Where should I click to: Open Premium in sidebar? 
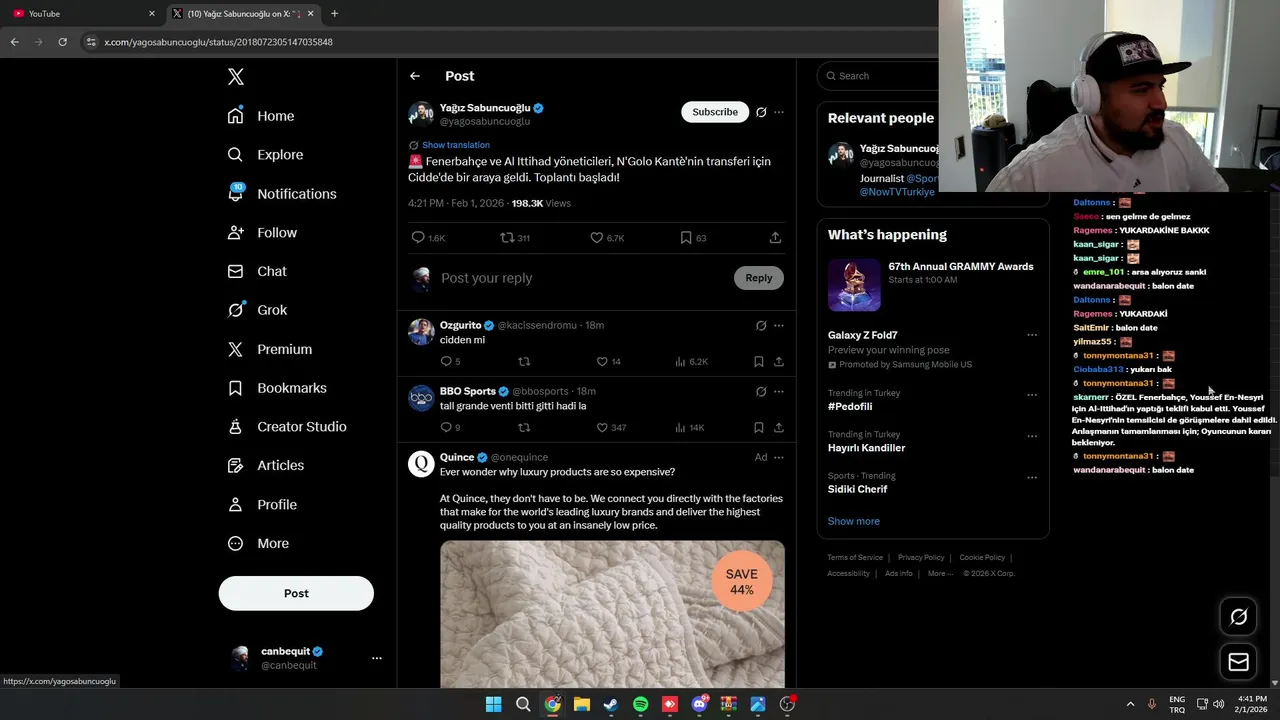(x=270, y=349)
